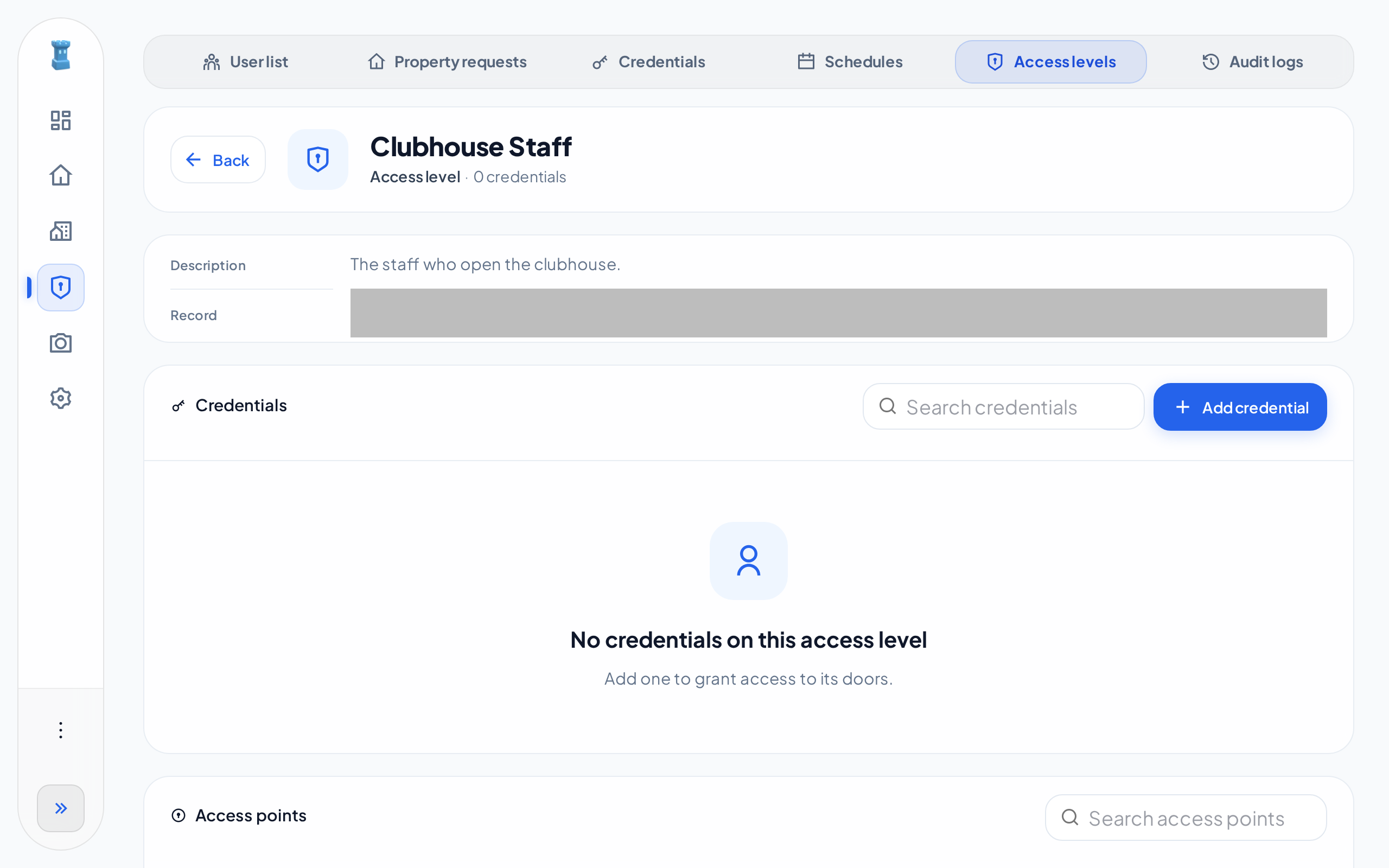Image resolution: width=1389 pixels, height=868 pixels.
Task: Open the camera icon in sidebar
Action: click(x=60, y=343)
